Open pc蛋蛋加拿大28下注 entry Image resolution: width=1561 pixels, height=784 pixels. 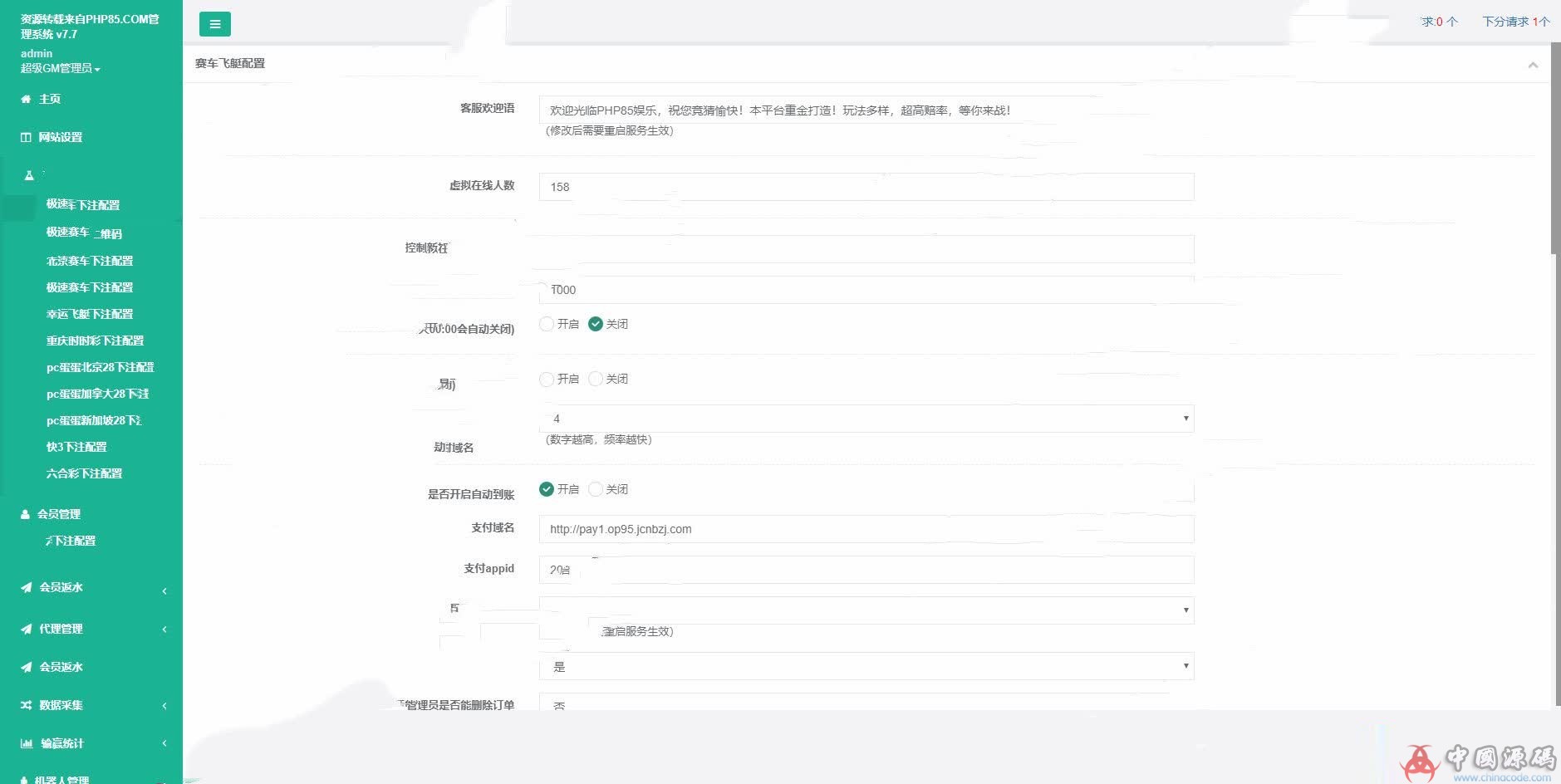98,394
